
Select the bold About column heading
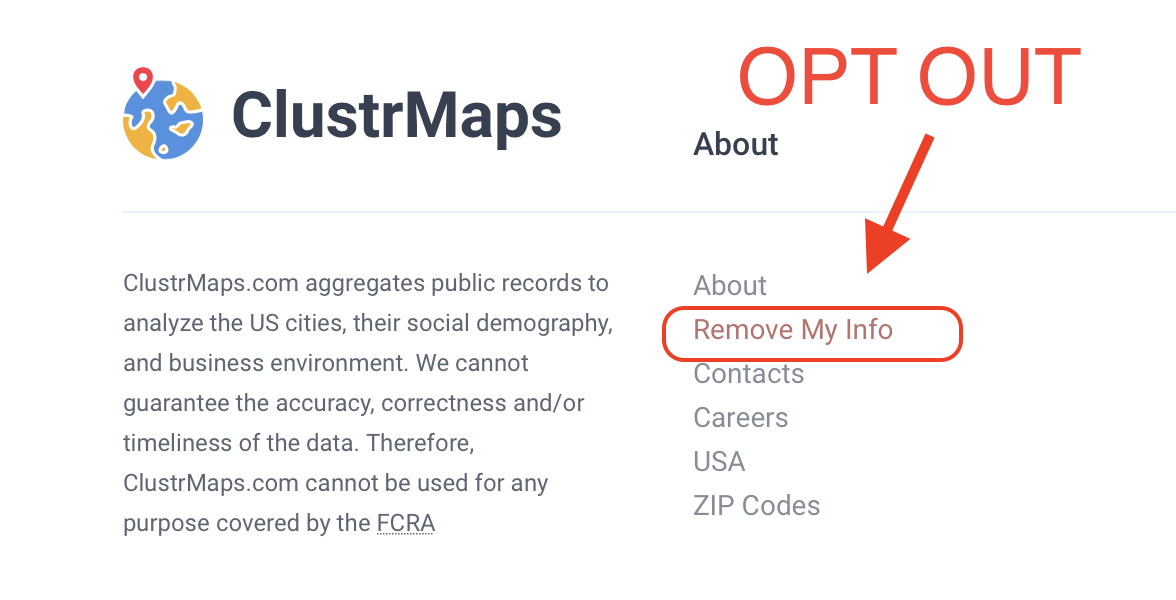tap(735, 144)
